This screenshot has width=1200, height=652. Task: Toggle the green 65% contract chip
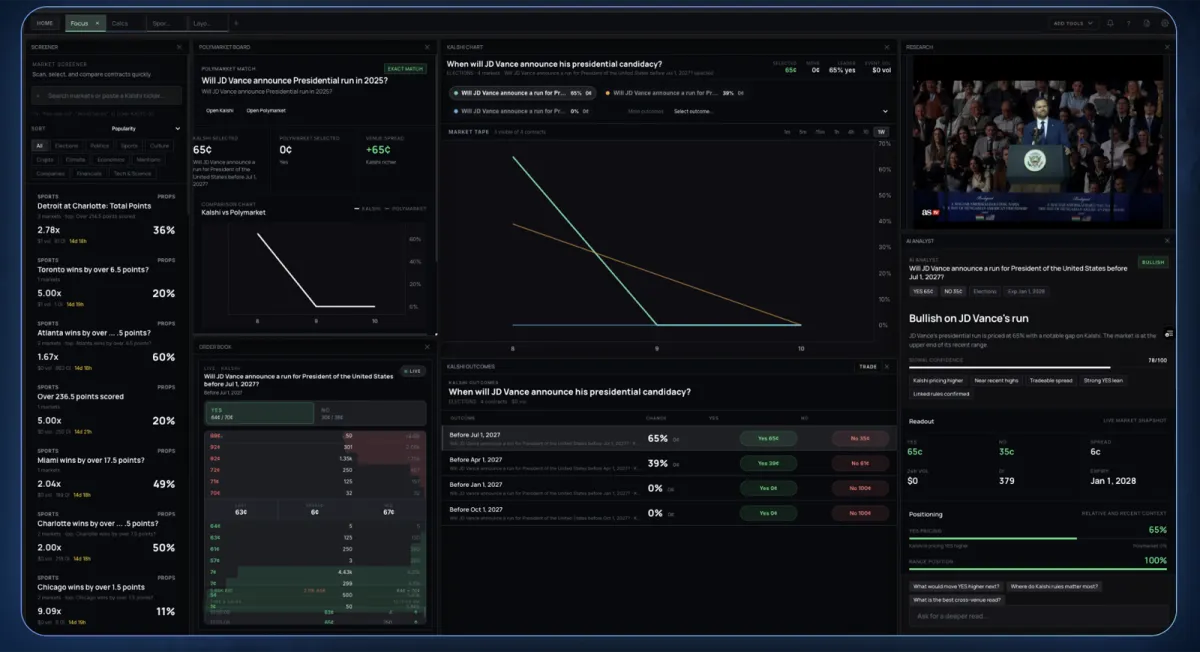(x=523, y=92)
